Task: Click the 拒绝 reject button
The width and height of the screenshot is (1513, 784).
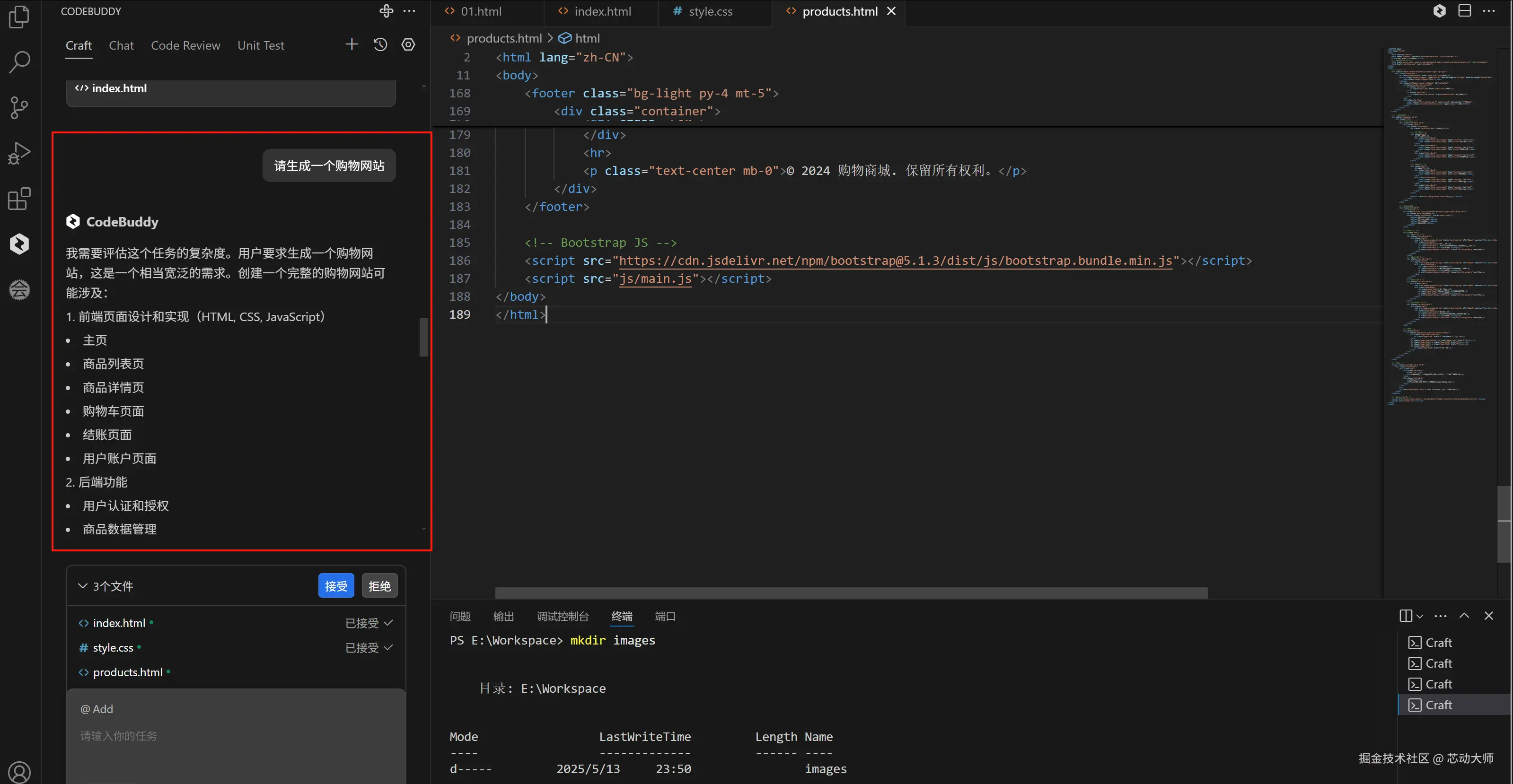Action: point(379,586)
